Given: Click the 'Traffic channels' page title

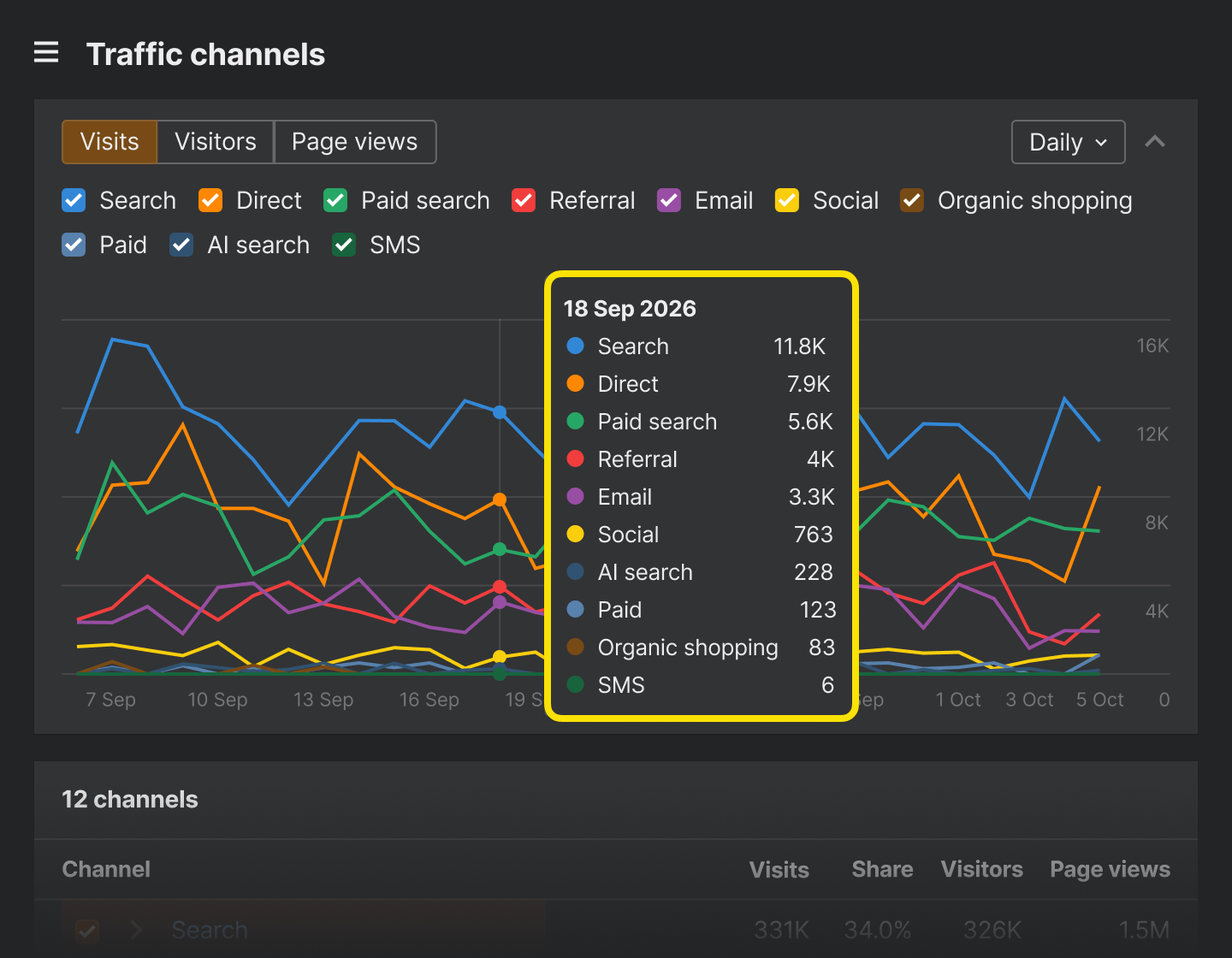Looking at the screenshot, I should coord(205,54).
